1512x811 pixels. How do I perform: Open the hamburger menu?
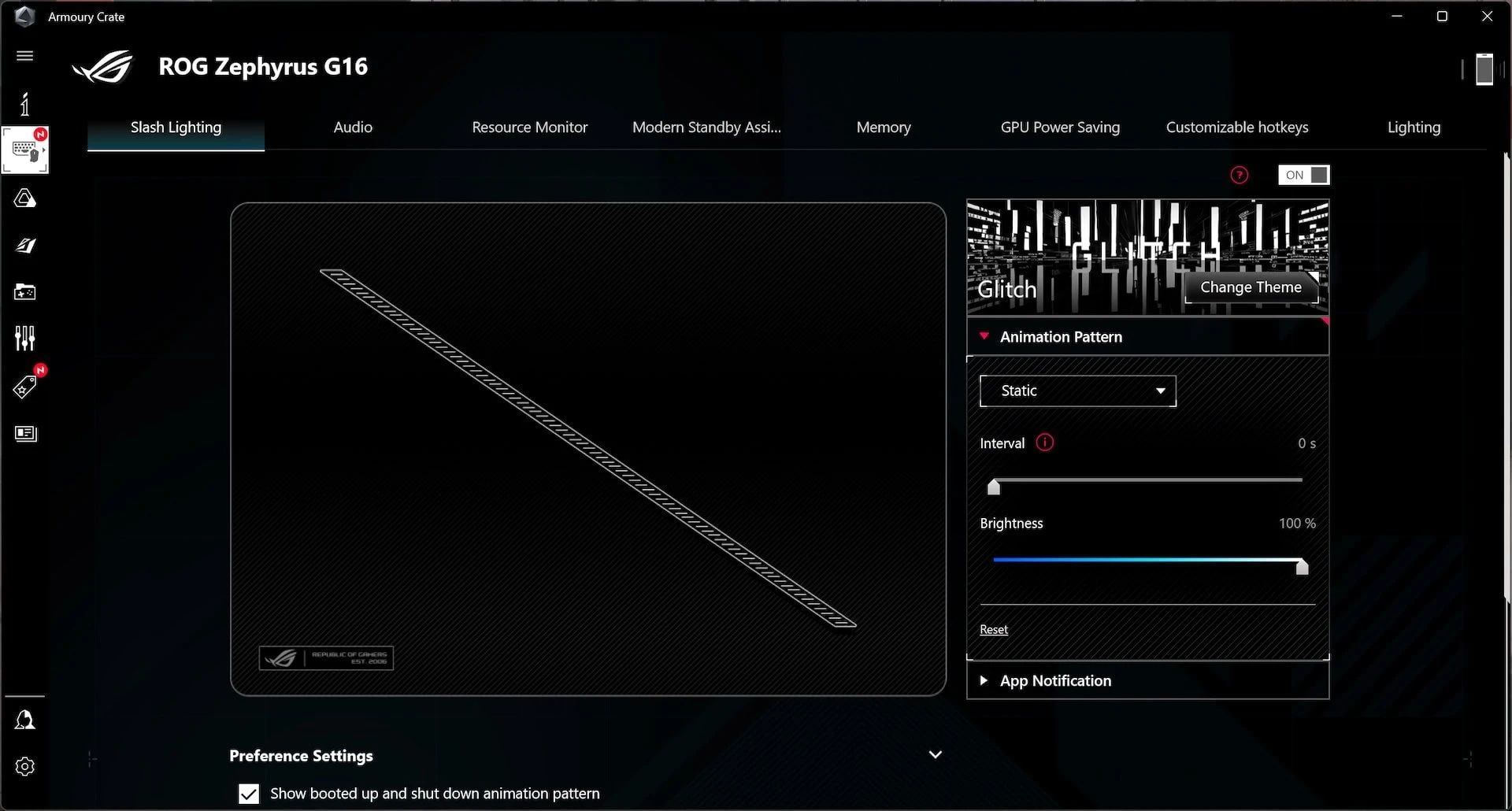pos(24,56)
